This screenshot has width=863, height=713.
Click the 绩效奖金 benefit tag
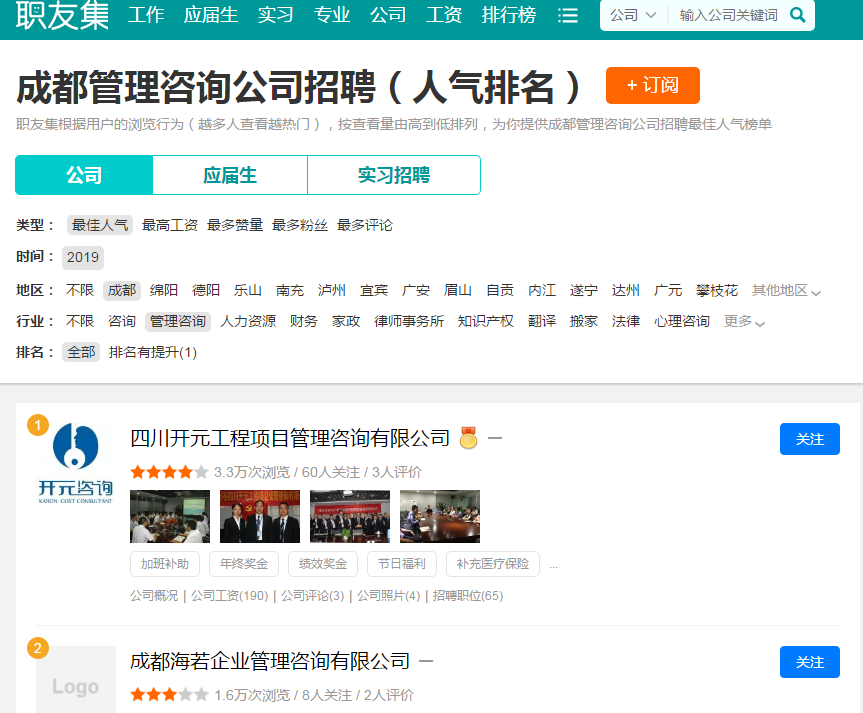tap(323, 564)
